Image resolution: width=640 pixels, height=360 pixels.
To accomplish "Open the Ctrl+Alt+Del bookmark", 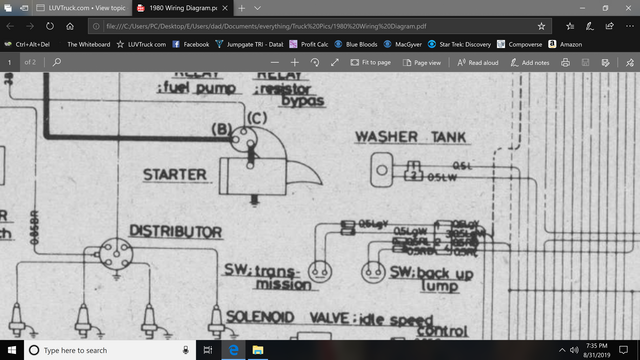I will [x=27, y=44].
